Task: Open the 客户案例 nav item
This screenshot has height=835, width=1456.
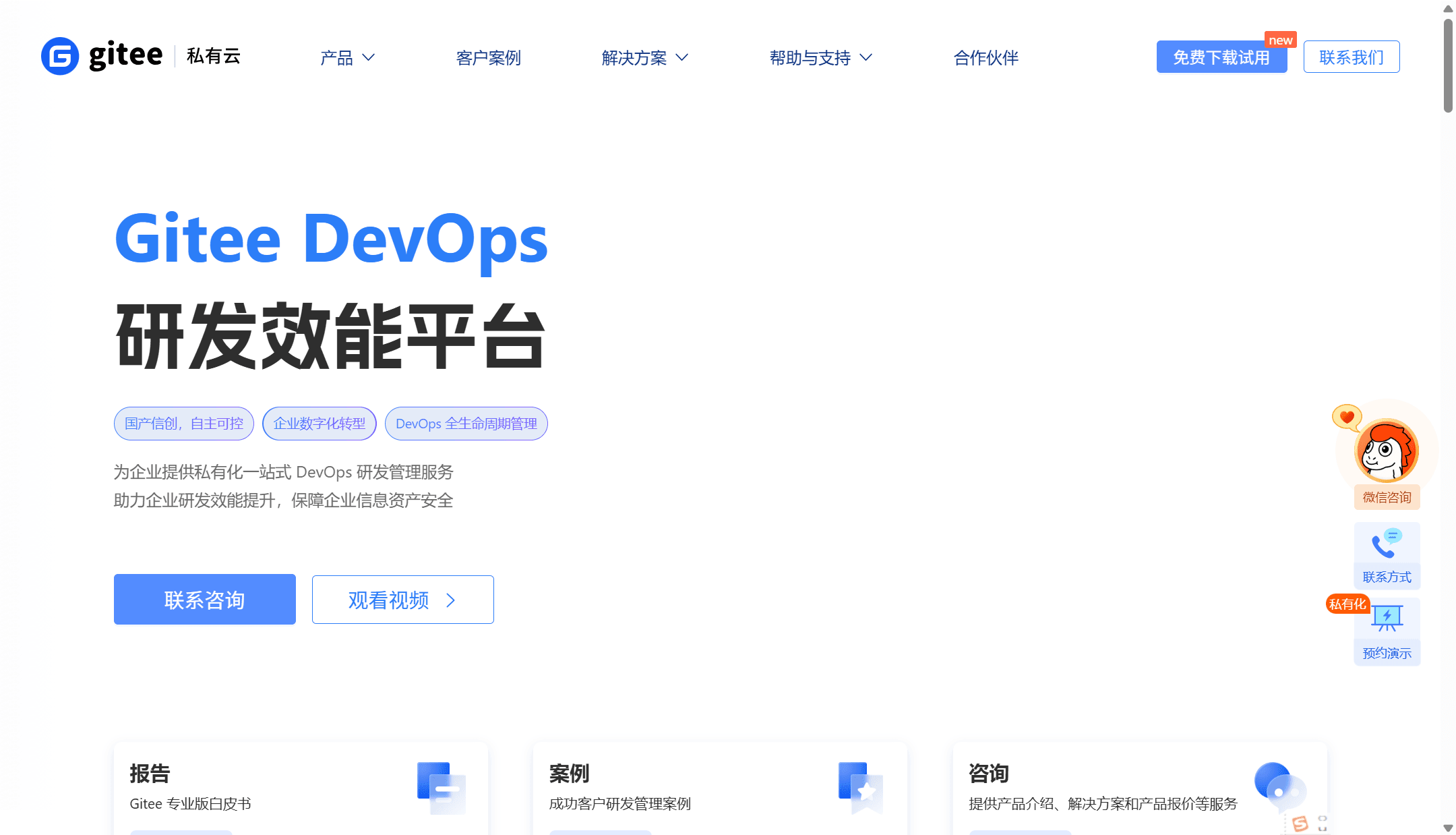Action: coord(488,57)
